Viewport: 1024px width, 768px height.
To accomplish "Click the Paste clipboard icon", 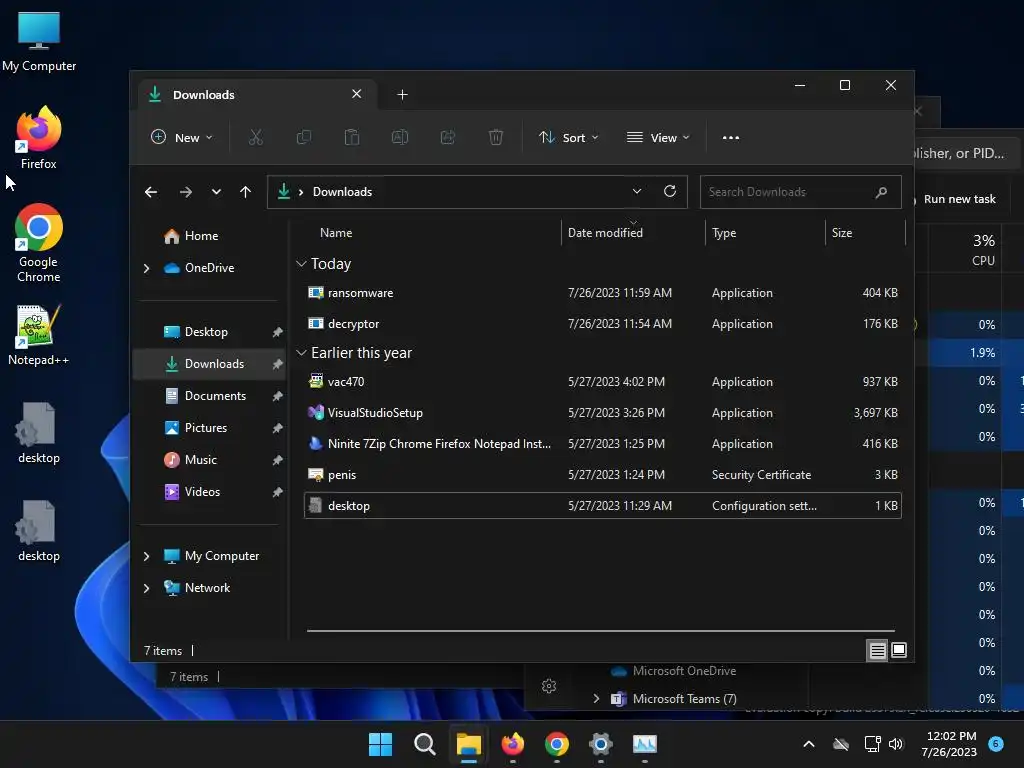I will 352,137.
